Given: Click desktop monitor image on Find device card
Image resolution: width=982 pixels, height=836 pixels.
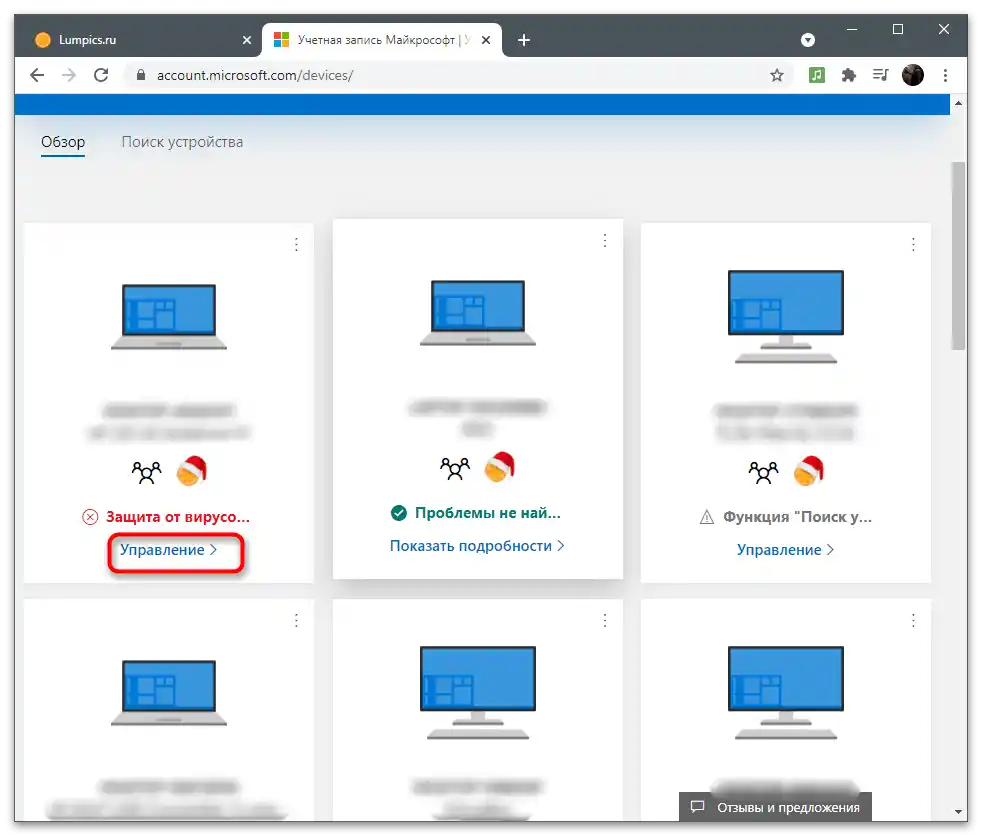Looking at the screenshot, I should click(x=785, y=317).
